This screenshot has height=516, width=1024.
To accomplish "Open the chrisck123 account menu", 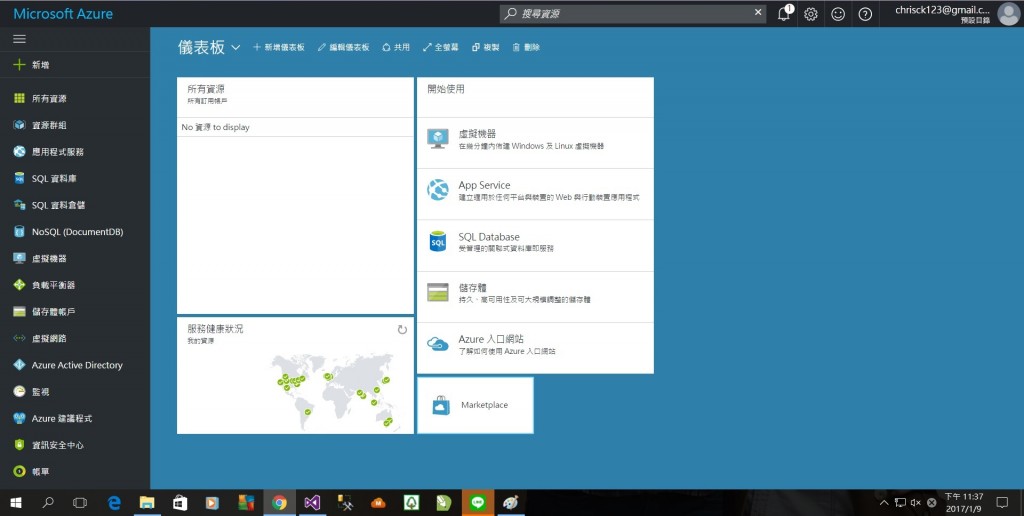I will click(x=957, y=14).
